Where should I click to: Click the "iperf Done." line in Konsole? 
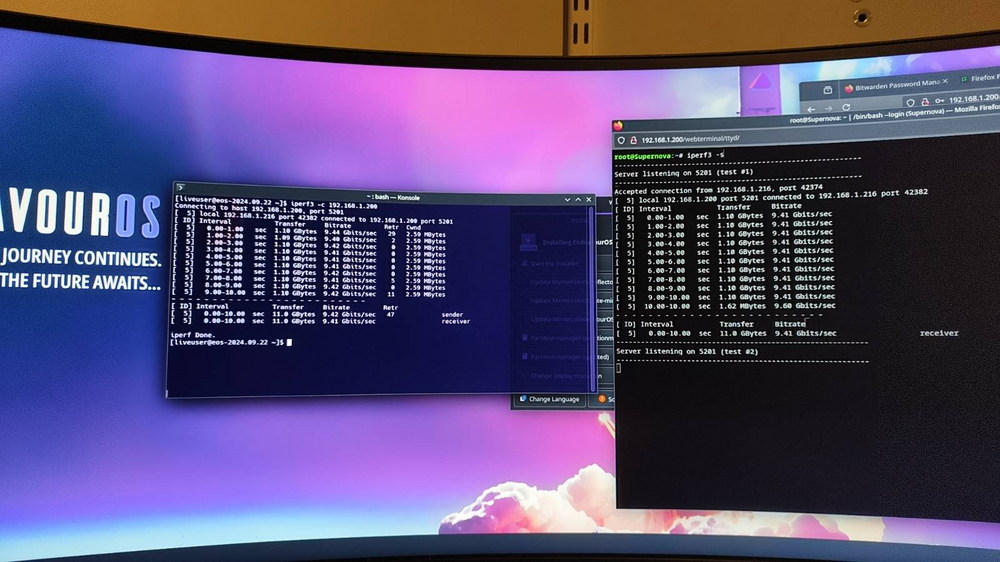(x=193, y=335)
